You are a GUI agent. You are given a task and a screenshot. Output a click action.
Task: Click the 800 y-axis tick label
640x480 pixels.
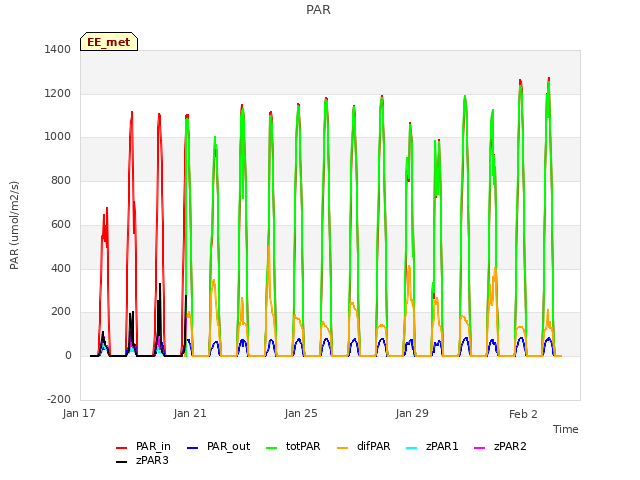pyautogui.click(x=61, y=180)
